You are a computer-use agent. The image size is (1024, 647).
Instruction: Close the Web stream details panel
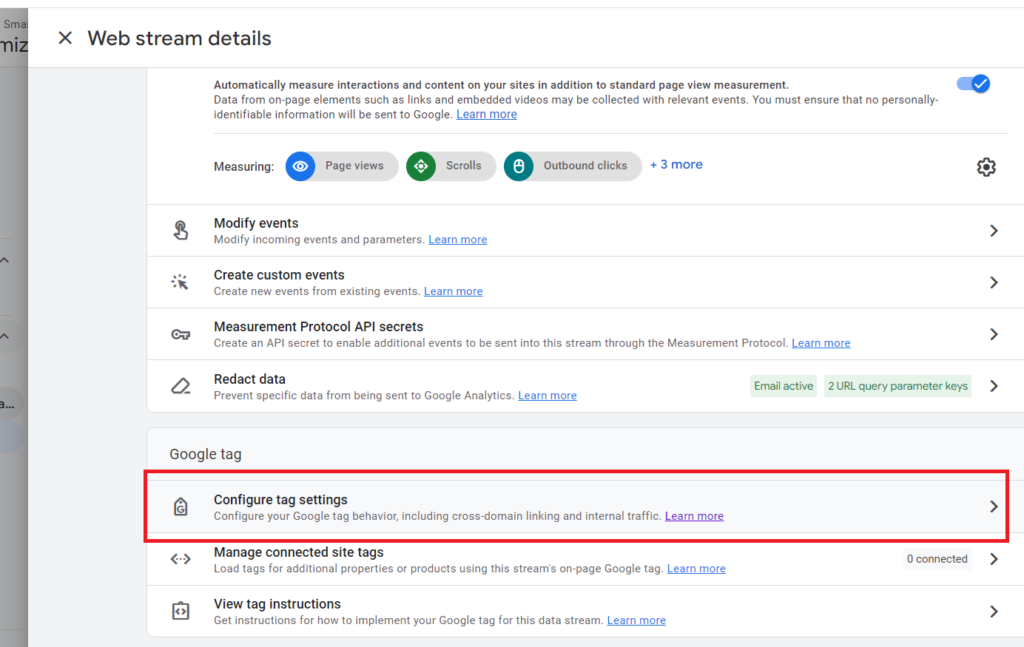[x=65, y=38]
